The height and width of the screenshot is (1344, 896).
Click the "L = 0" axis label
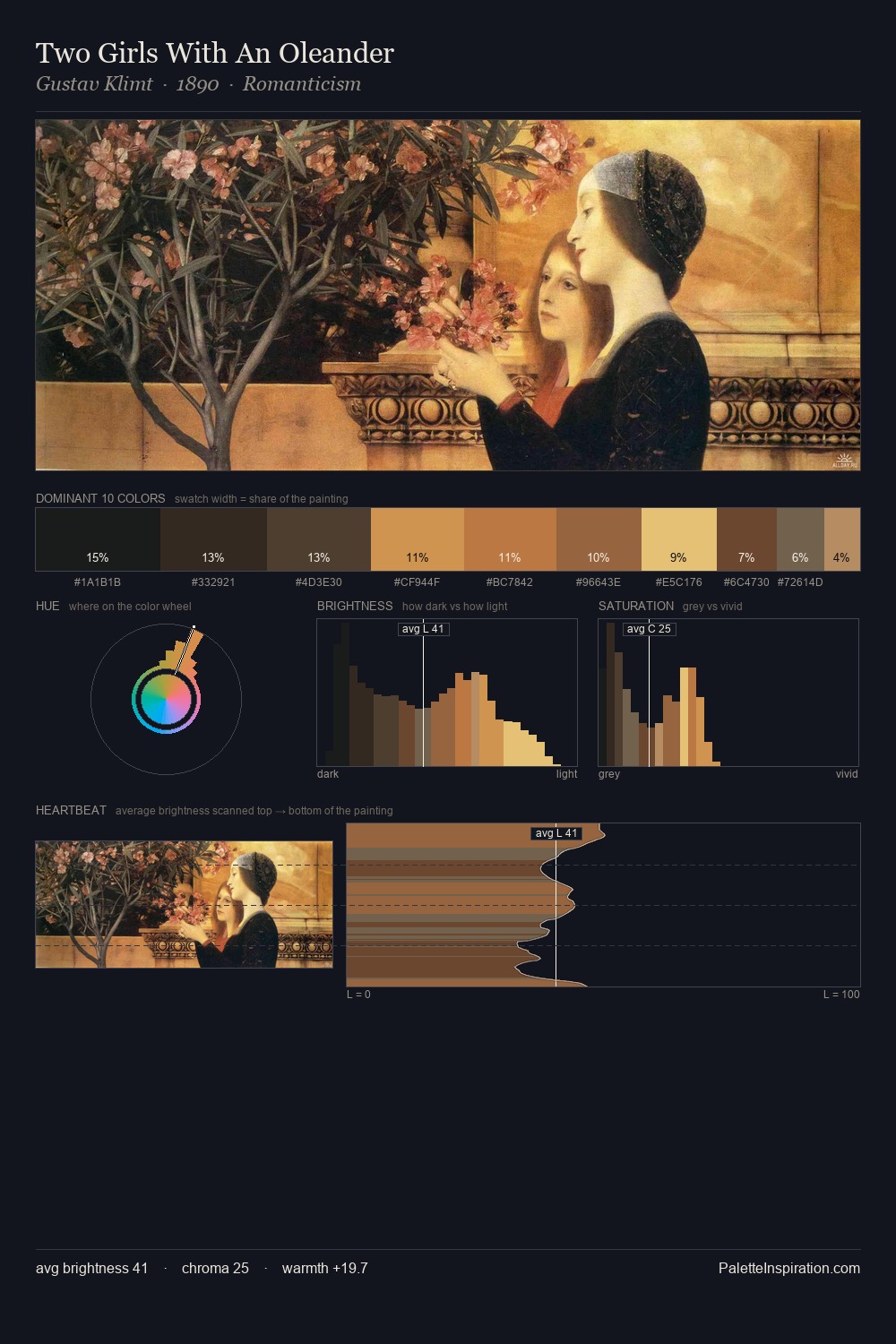point(358,995)
